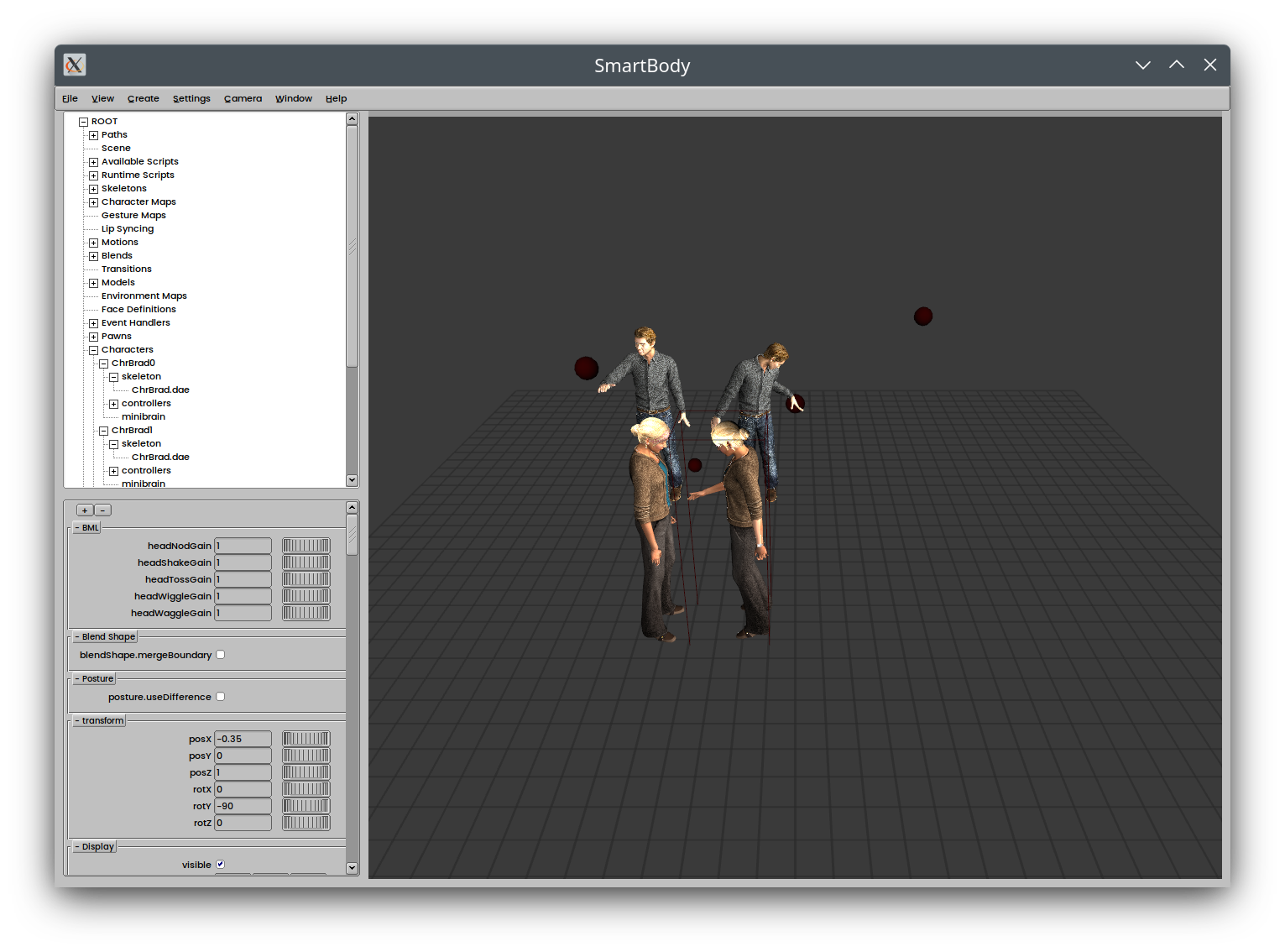Click the rotY value field

(243, 806)
